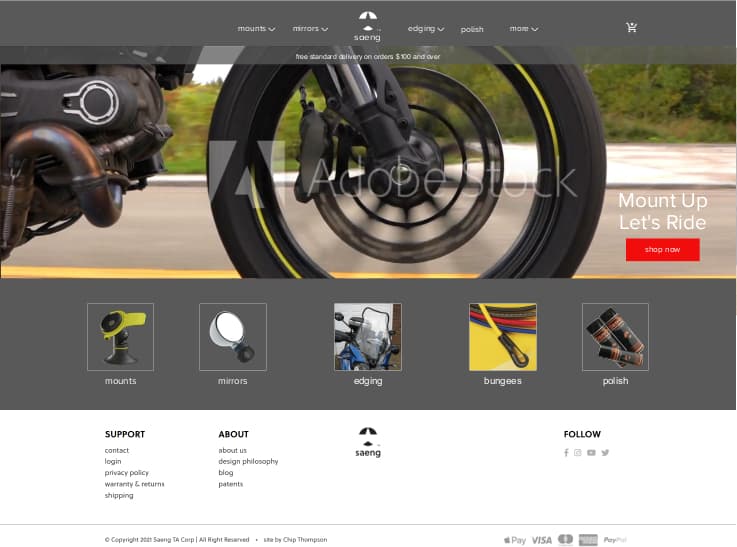The width and height of the screenshot is (737, 547).
Task: Expand the edging dropdown menu
Action: click(426, 29)
